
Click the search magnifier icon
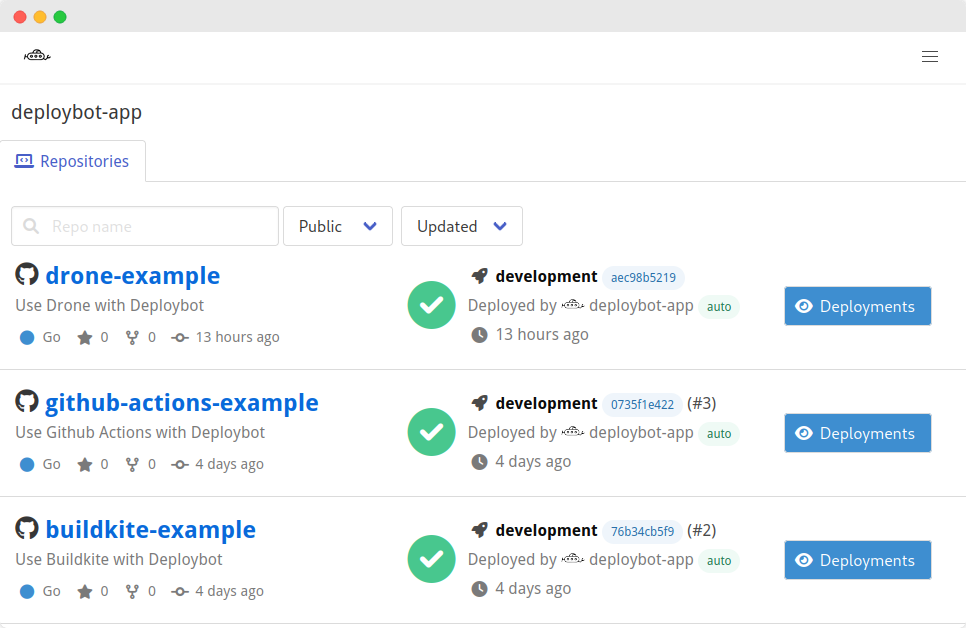31,226
